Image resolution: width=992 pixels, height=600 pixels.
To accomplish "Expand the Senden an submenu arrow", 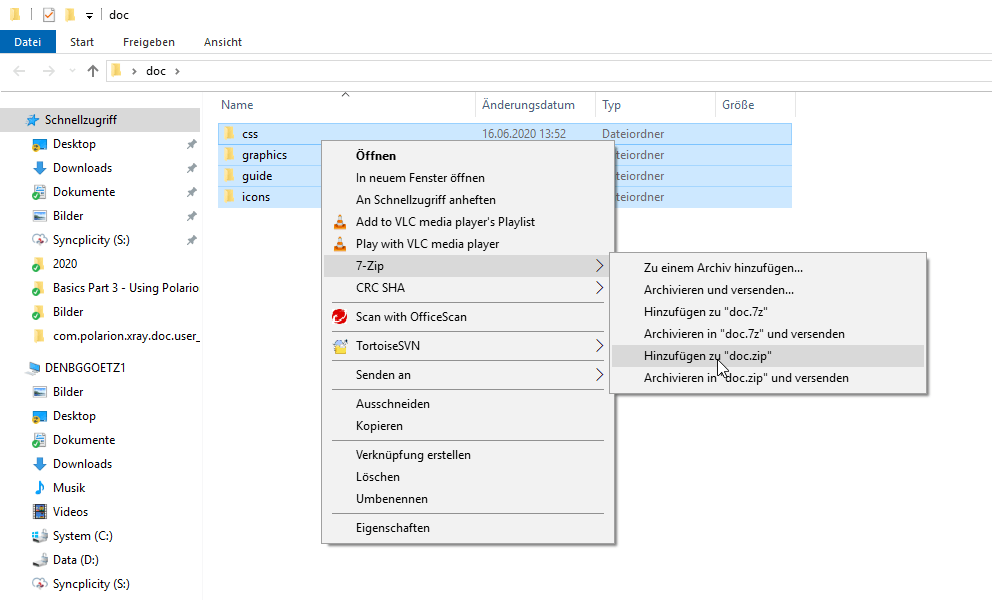I will click(x=599, y=375).
